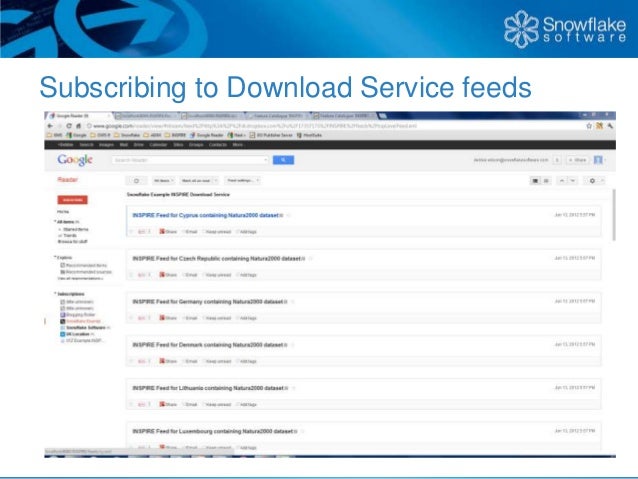
Task: Click the red Subscribe button
Action: tap(72, 200)
